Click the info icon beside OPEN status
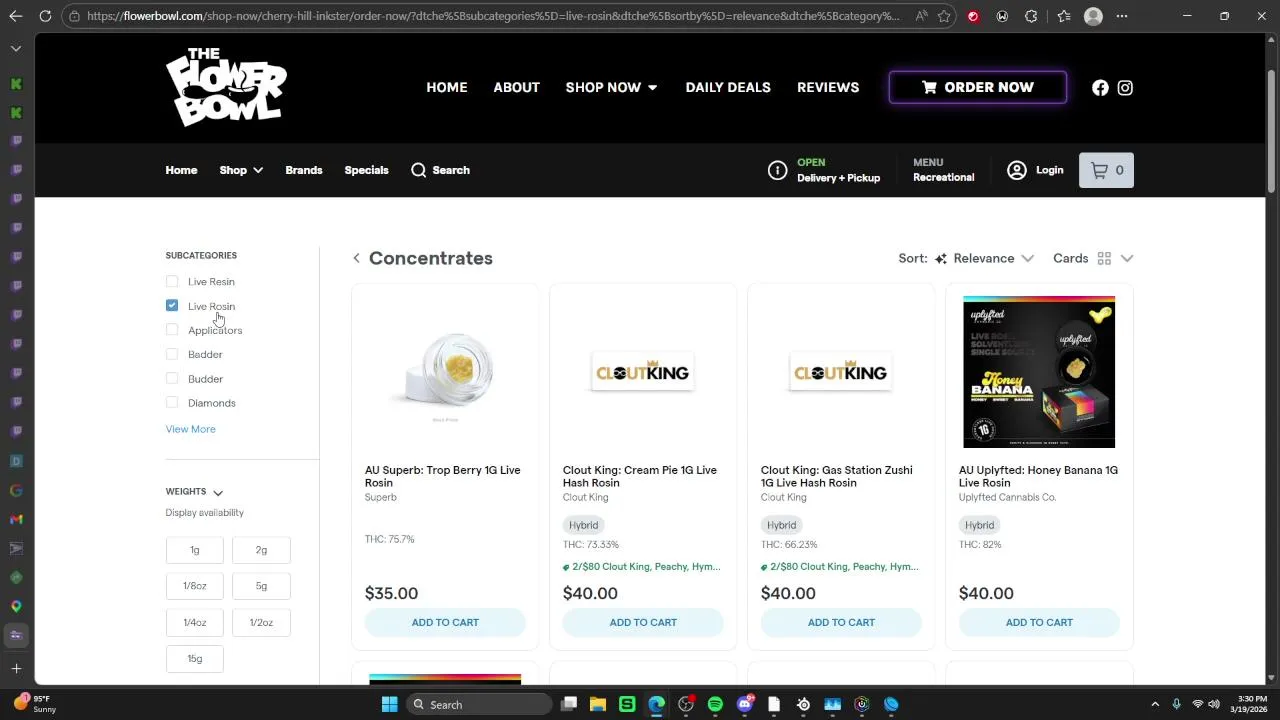The image size is (1280, 720). 777,170
